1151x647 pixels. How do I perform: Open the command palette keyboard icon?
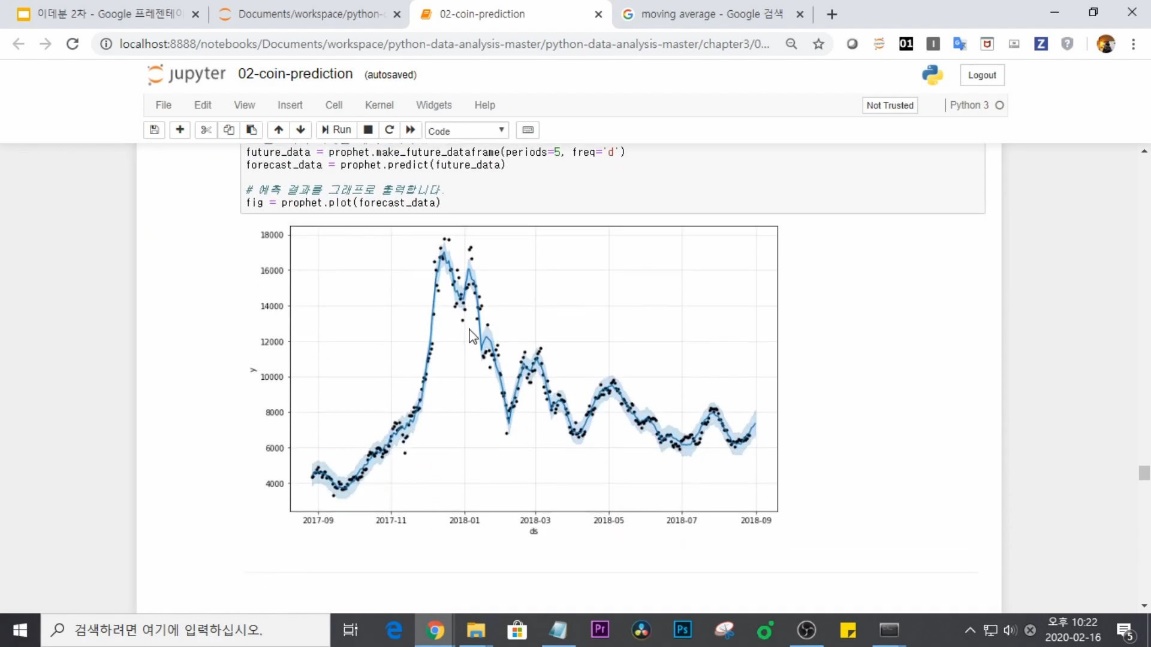pyautogui.click(x=528, y=130)
